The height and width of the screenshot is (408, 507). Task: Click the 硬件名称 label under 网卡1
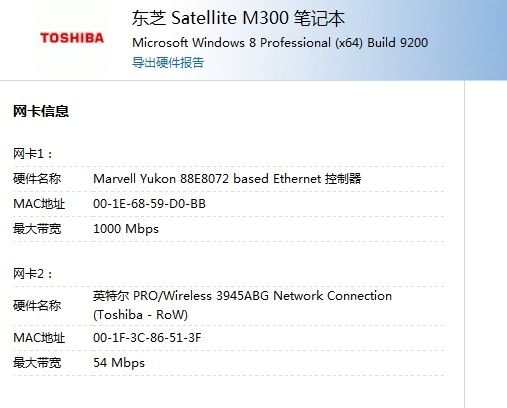[x=37, y=179]
